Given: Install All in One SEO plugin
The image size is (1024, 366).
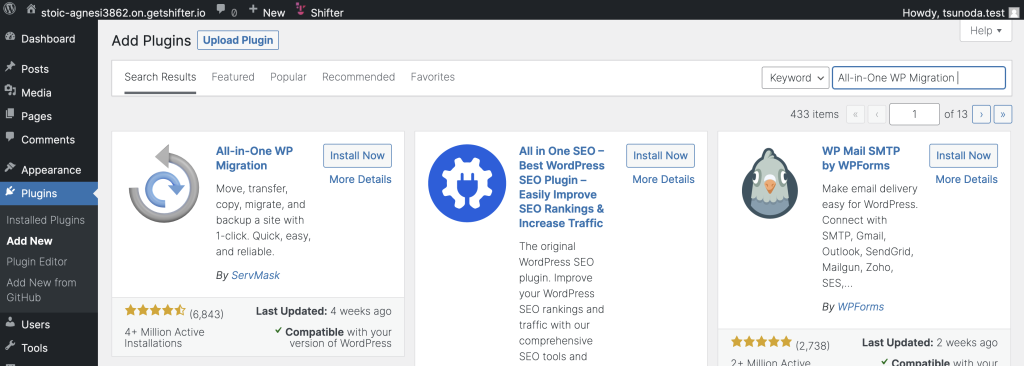Looking at the screenshot, I should (x=660, y=156).
